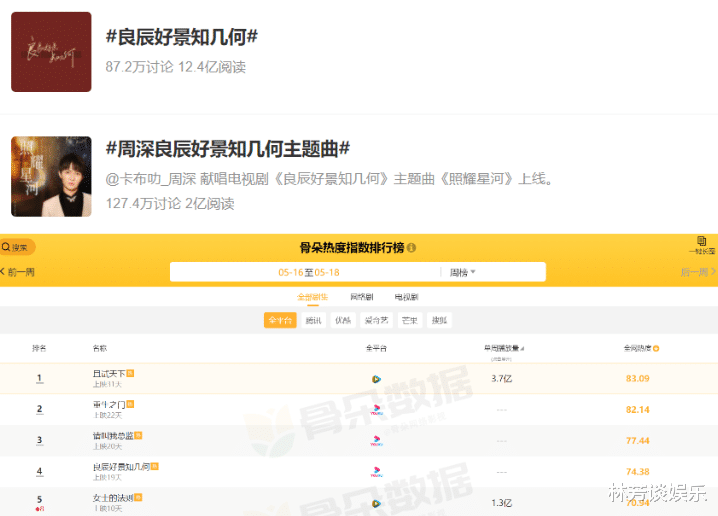Image resolution: width=718 pixels, height=516 pixels.
Task: Click 87.2万讨论 12.4亿阅读 stats line
Action: tap(175, 67)
